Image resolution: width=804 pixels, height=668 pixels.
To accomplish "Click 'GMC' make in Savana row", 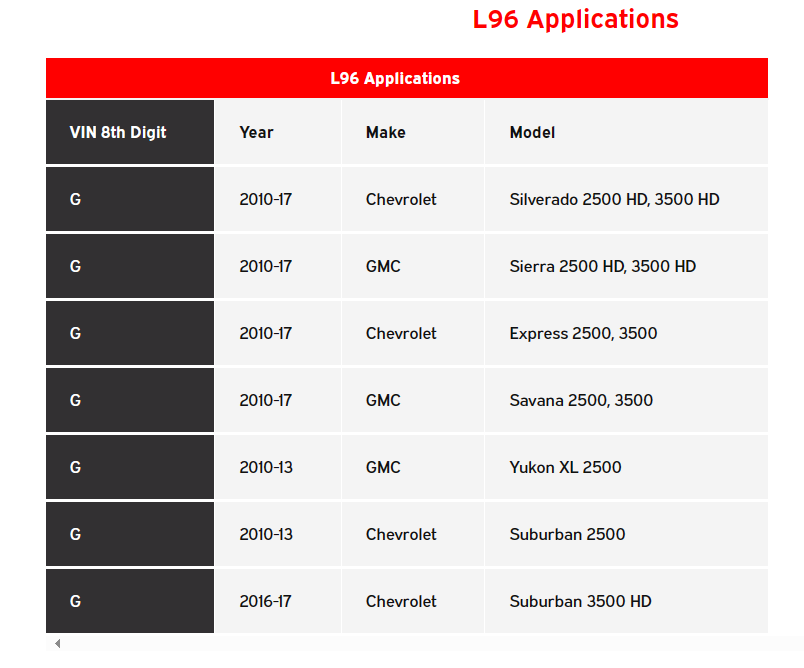I will (x=413, y=400).
